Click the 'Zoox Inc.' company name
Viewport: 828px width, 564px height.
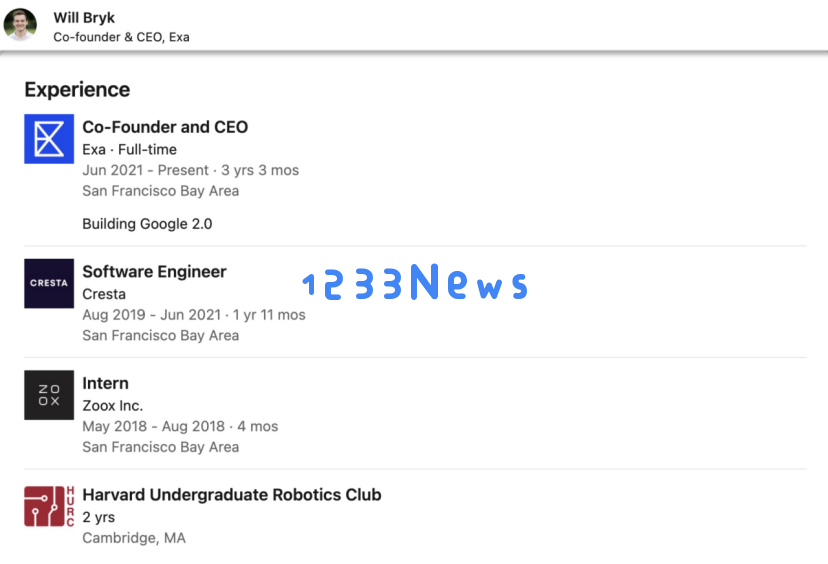[x=112, y=406]
